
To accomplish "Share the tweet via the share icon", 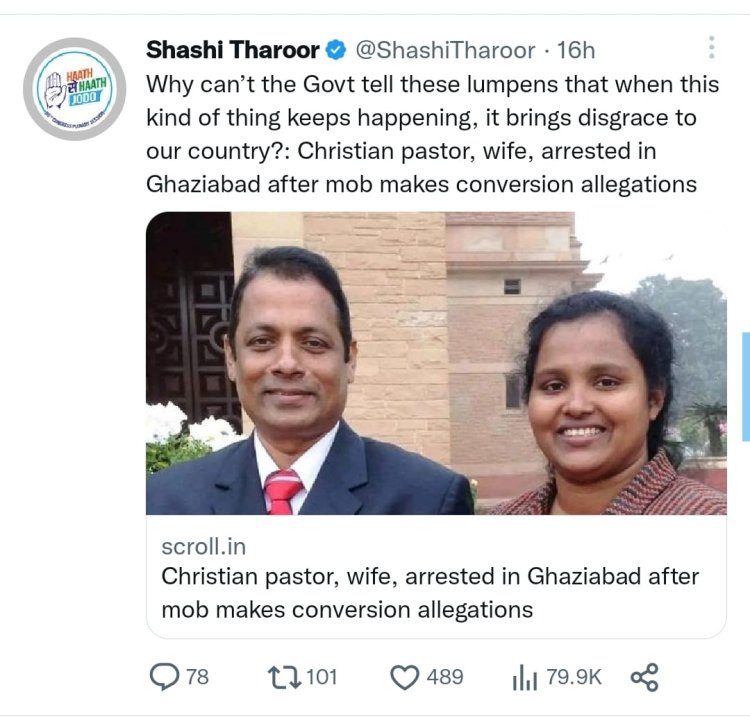I will 645,677.
